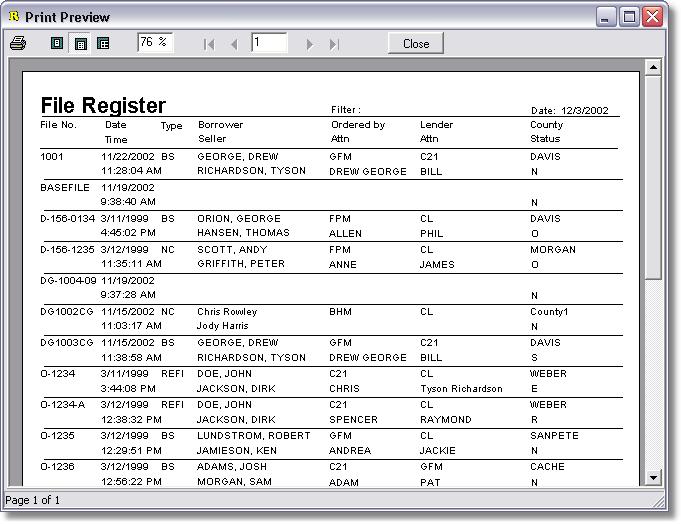Click borrower SCOTT, ANDY
The width and height of the screenshot is (681, 524).
[232, 250]
